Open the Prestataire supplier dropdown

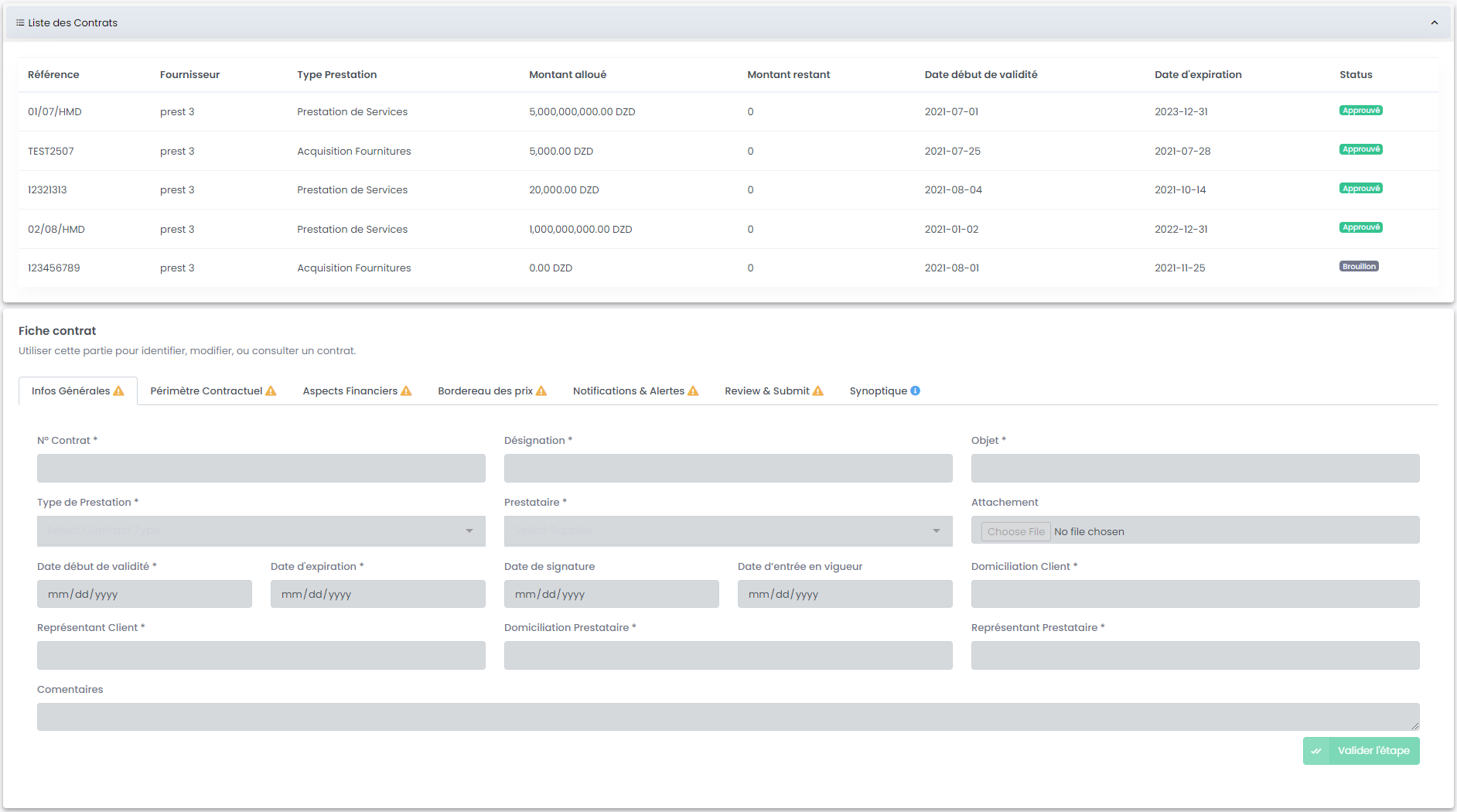(x=728, y=531)
